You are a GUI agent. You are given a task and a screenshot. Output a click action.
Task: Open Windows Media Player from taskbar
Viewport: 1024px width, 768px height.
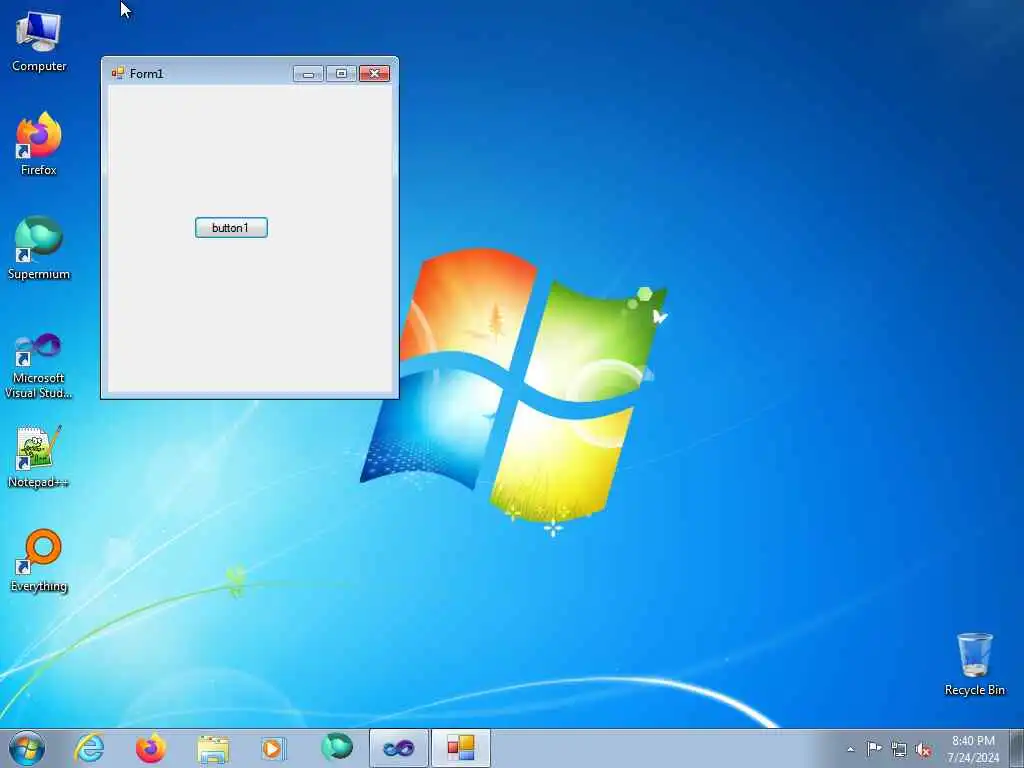coord(274,748)
